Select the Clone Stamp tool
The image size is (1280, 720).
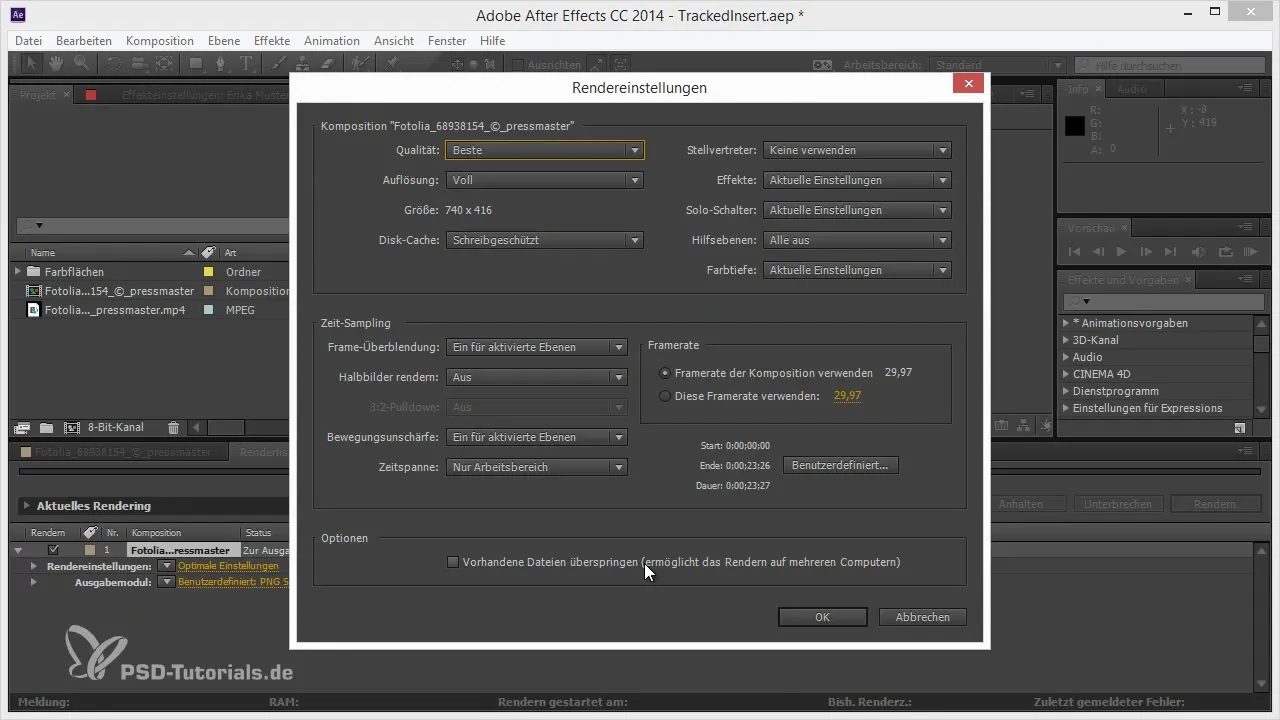click(302, 63)
